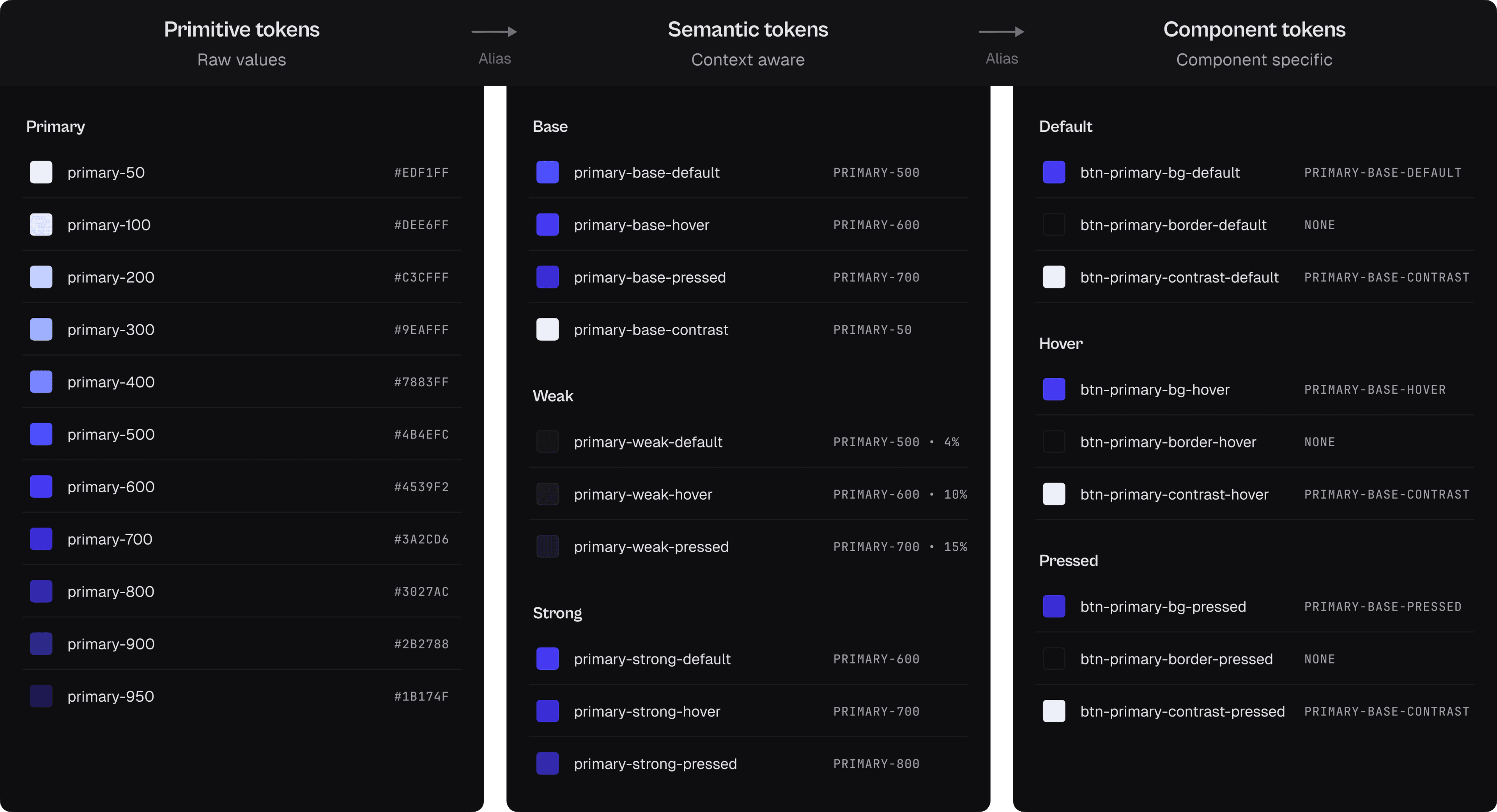Pick the primary-strong-default swatch
The image size is (1497, 812).
pos(547,659)
